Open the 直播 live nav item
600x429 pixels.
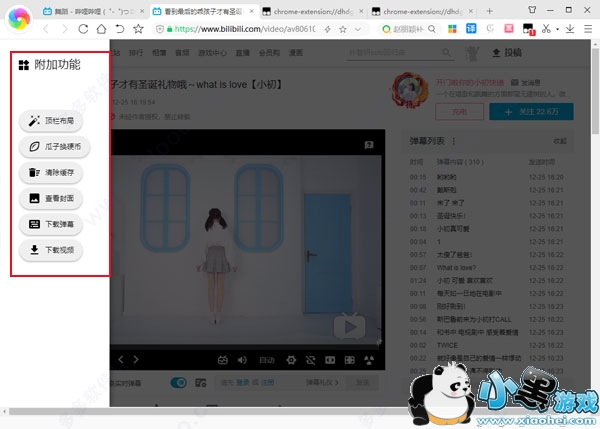tap(243, 53)
